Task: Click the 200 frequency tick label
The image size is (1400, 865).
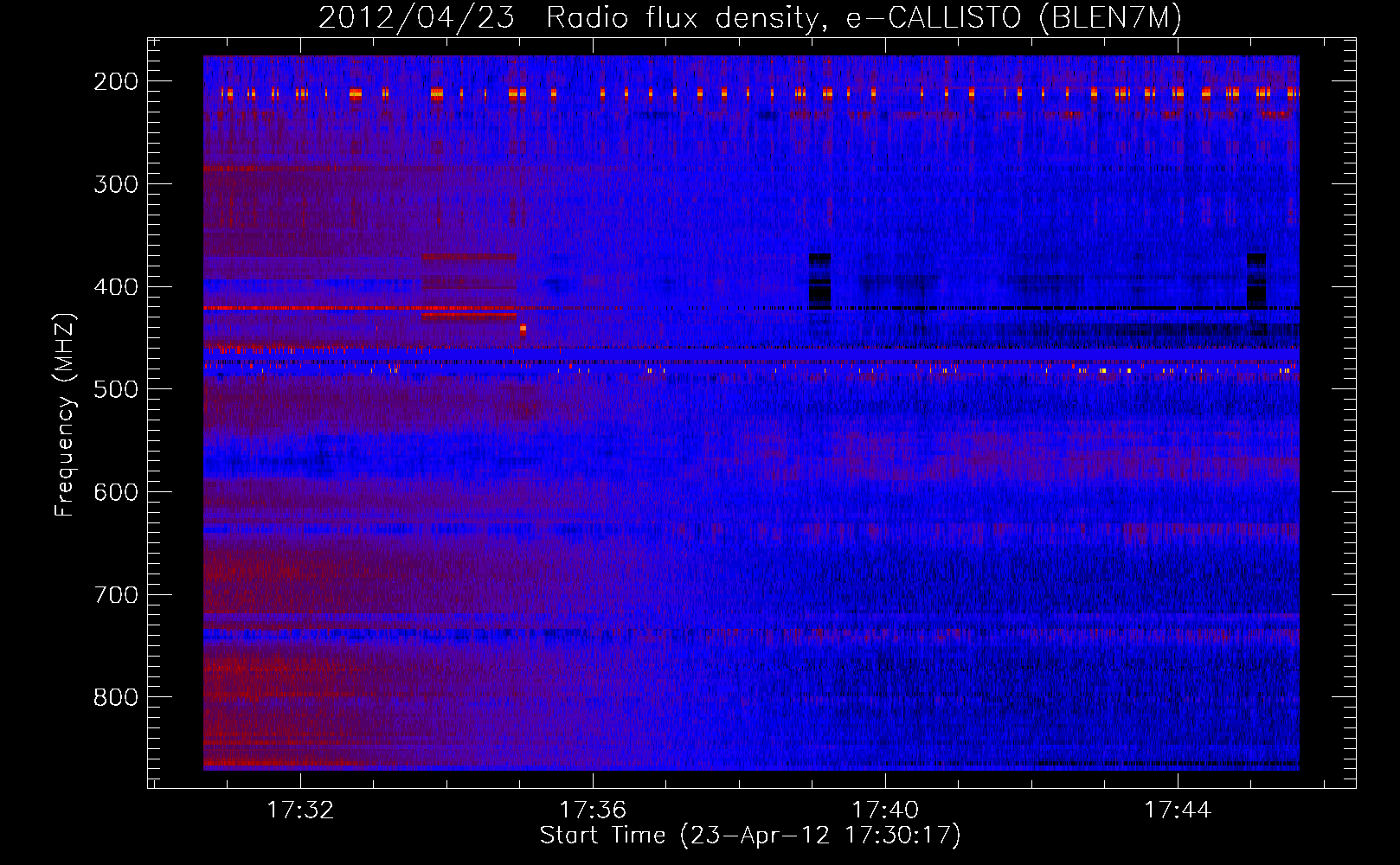Action: [116, 81]
